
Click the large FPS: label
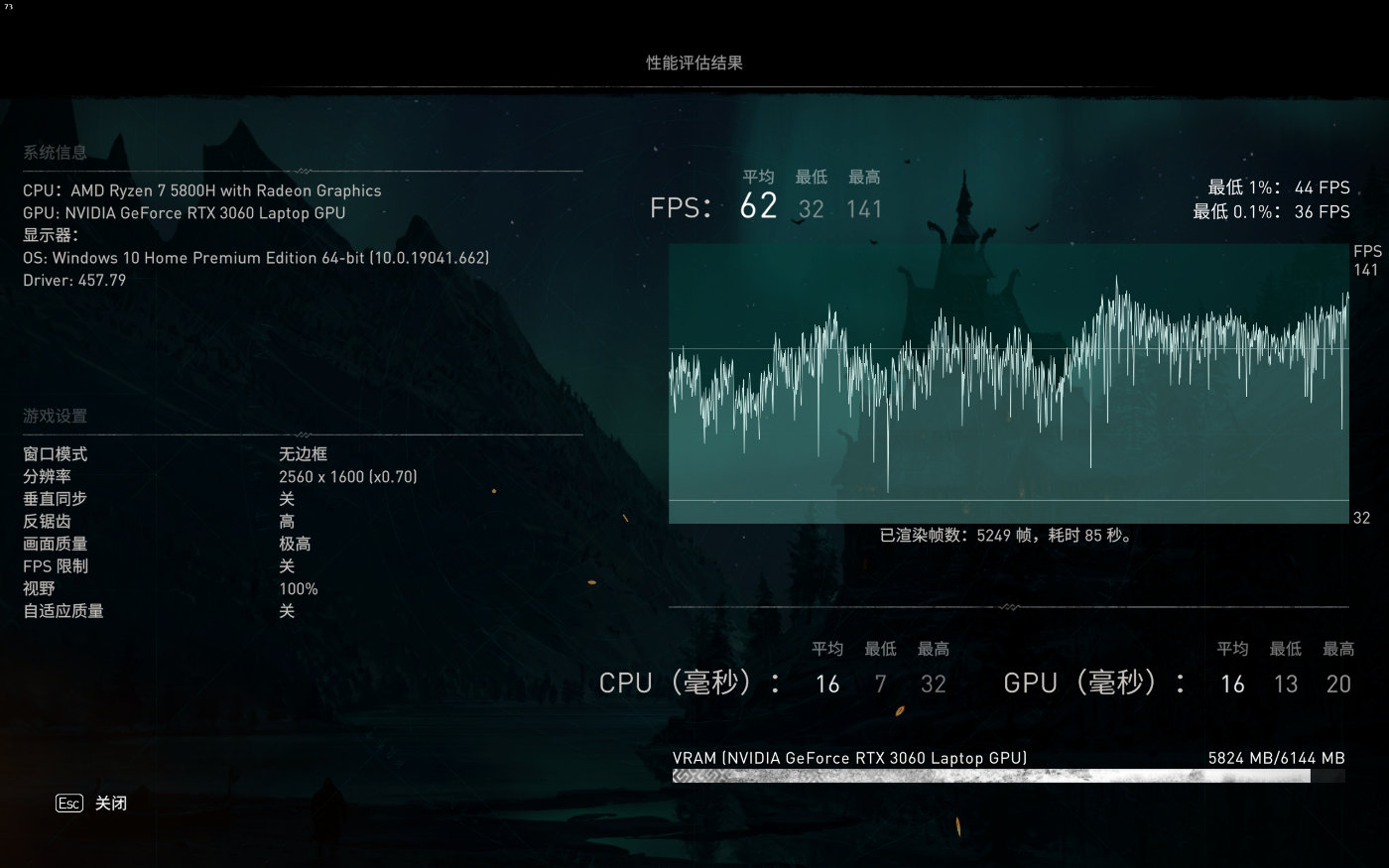682,208
